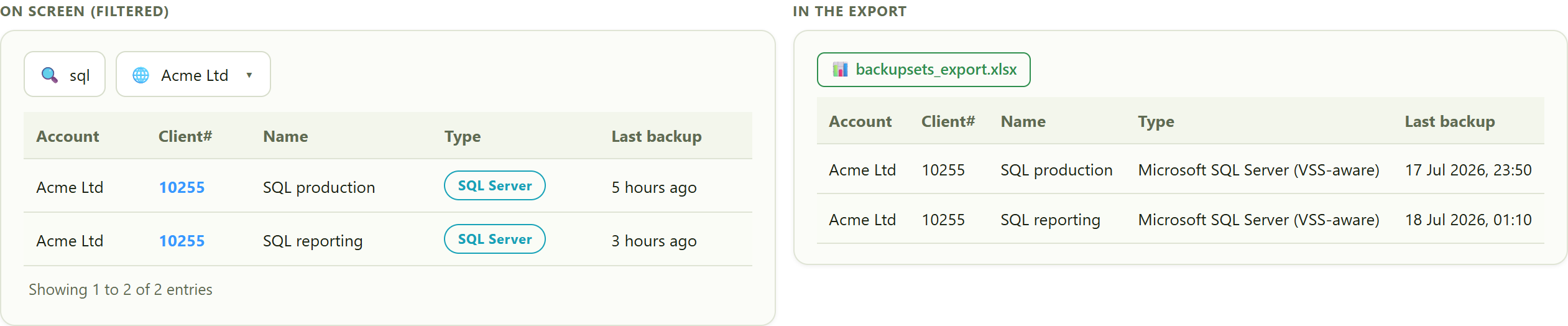Select the 17 Jul 2026, 23:50 export cell

pos(1468,170)
